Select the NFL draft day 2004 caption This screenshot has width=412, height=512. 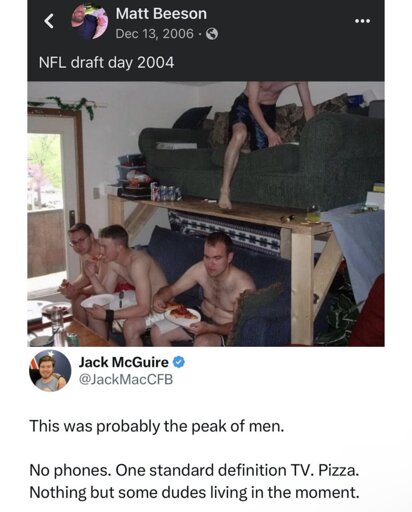coord(107,62)
